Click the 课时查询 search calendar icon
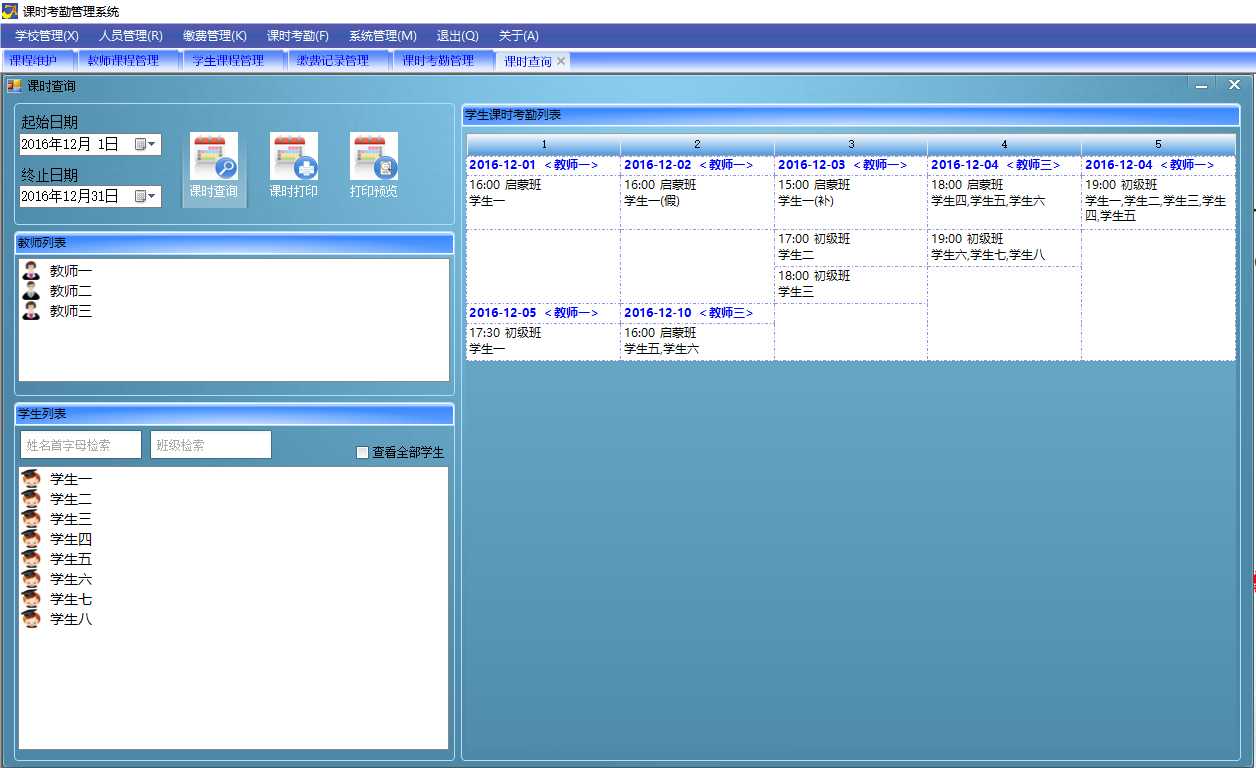 214,157
